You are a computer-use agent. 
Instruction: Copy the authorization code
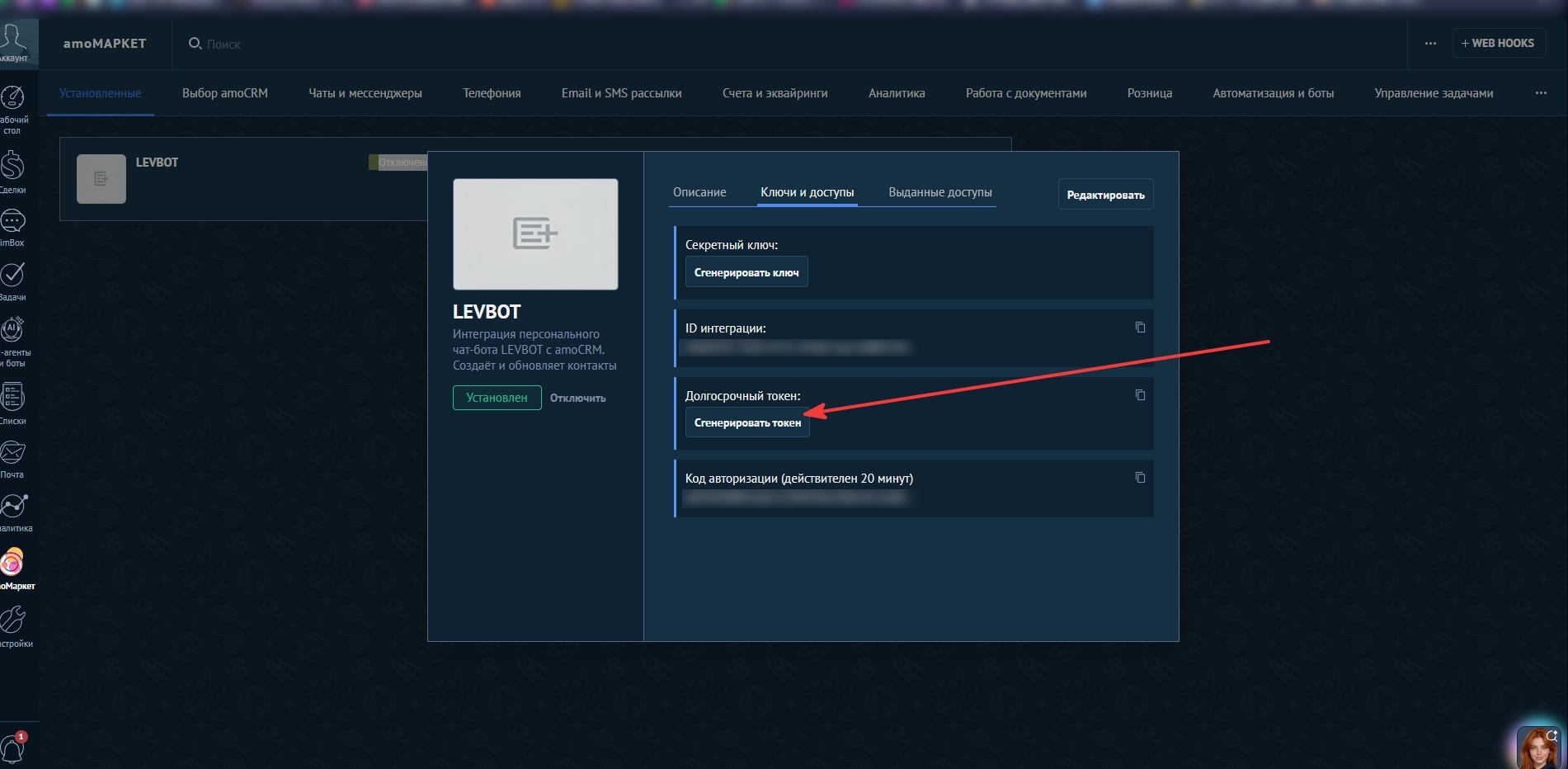pos(1140,478)
